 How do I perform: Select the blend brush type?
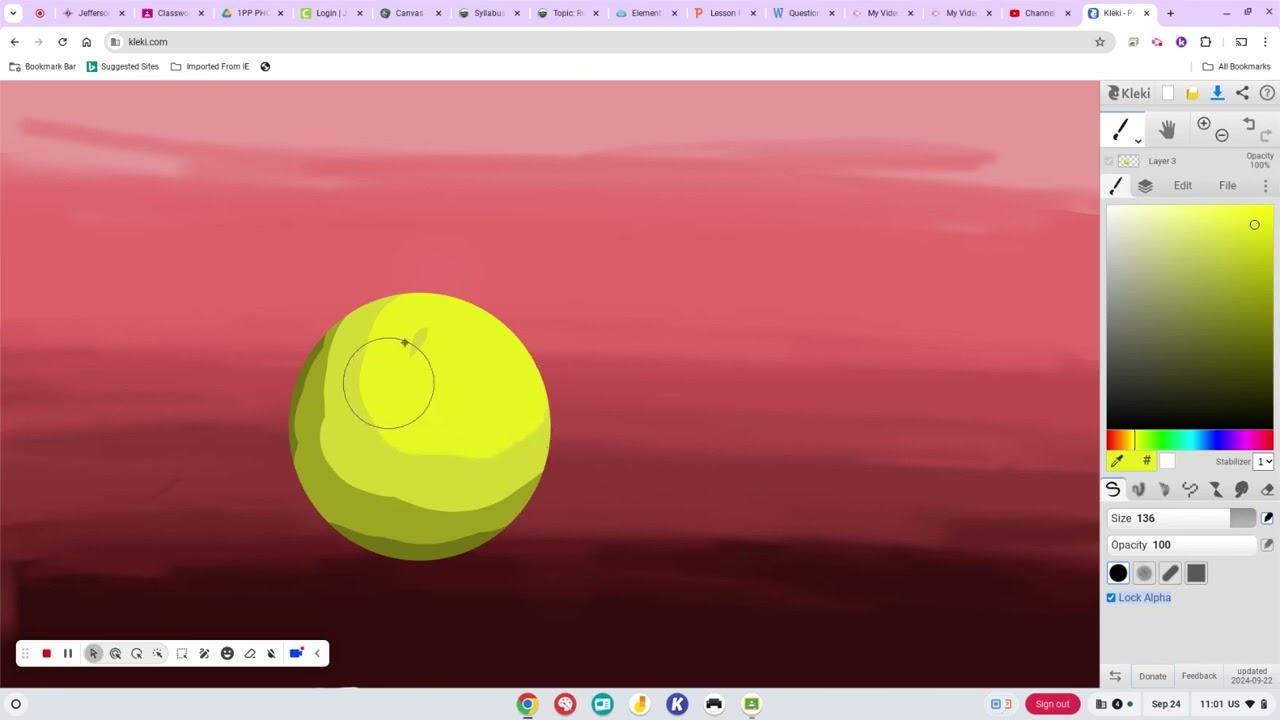pos(1138,489)
